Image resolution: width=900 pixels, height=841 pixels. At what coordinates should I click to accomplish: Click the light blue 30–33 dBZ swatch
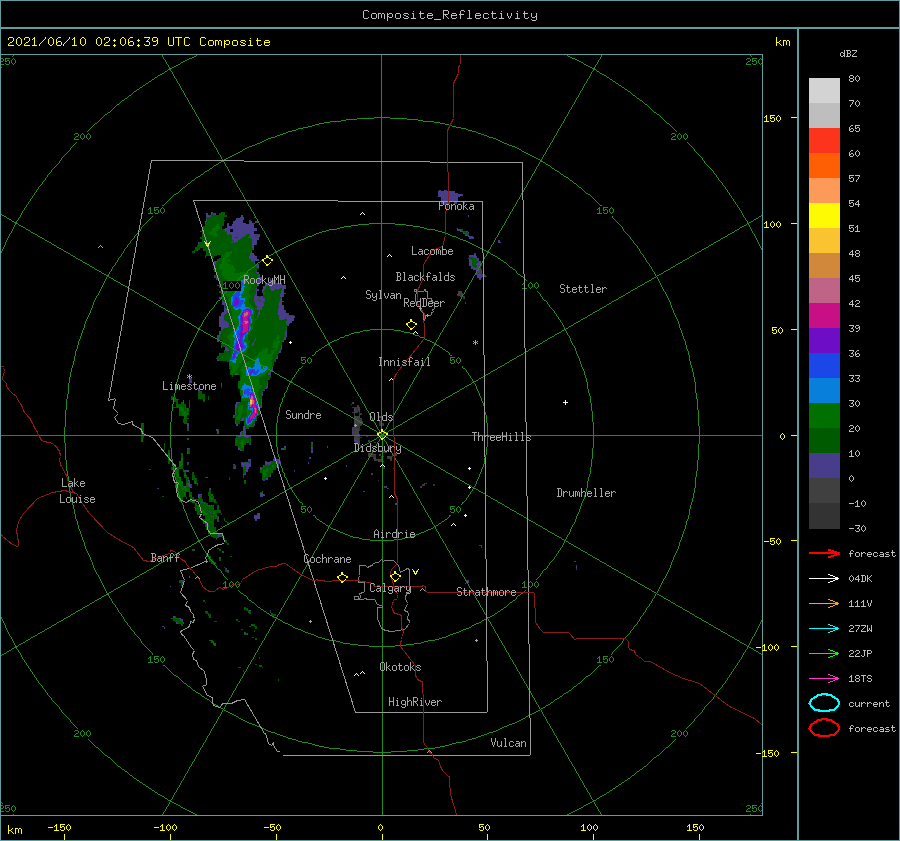pos(824,390)
